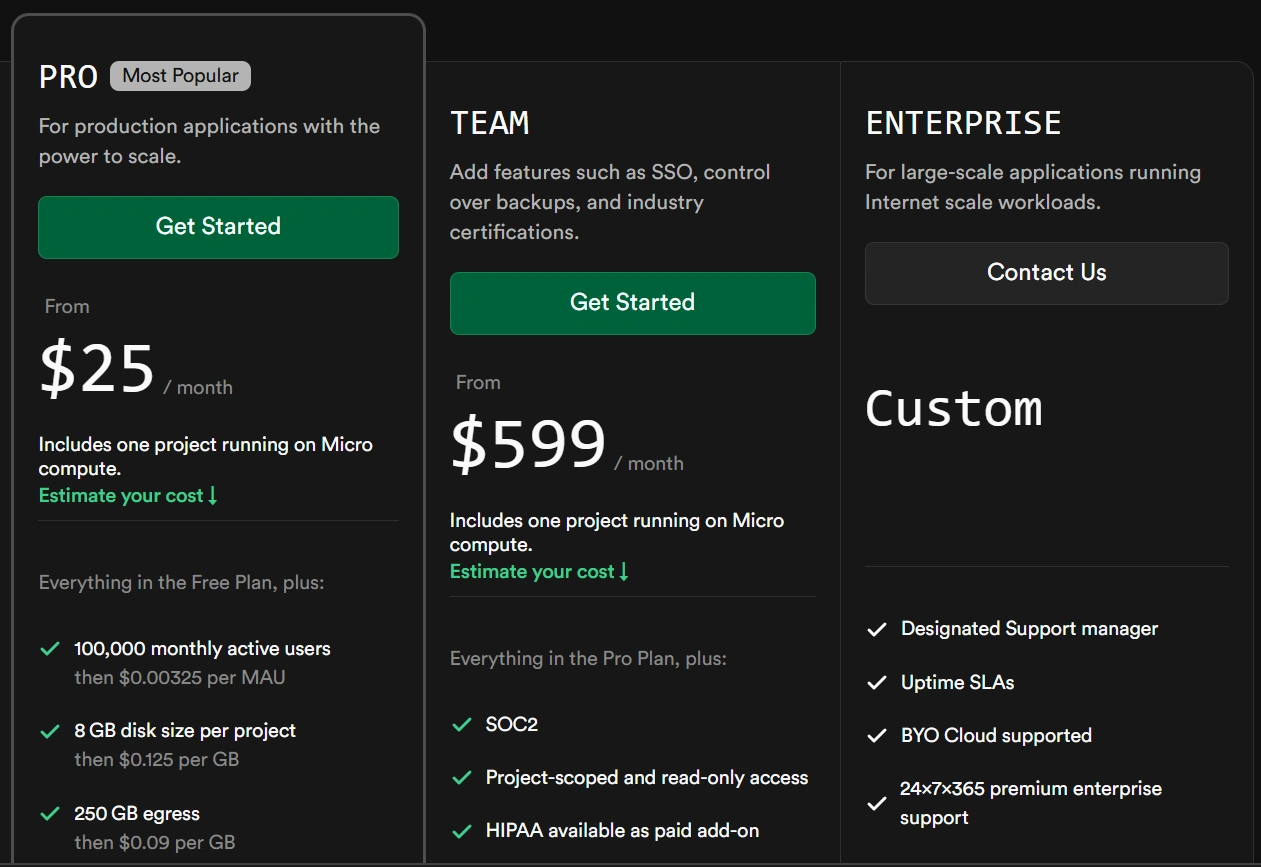
Task: Click checkmark next to Project-scoped read-only access
Action: pos(461,778)
